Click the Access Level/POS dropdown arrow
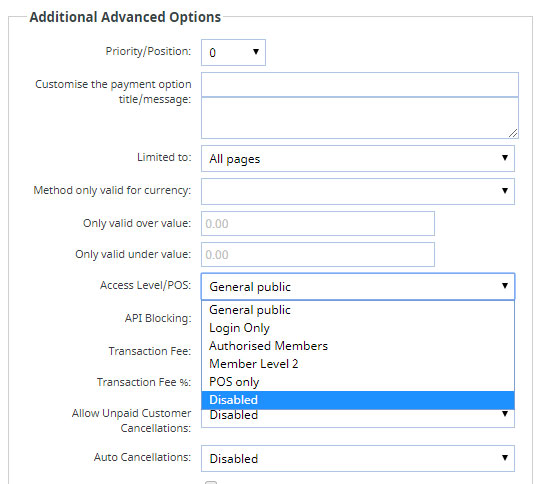Screen dimensions: 542x484 coord(505,286)
